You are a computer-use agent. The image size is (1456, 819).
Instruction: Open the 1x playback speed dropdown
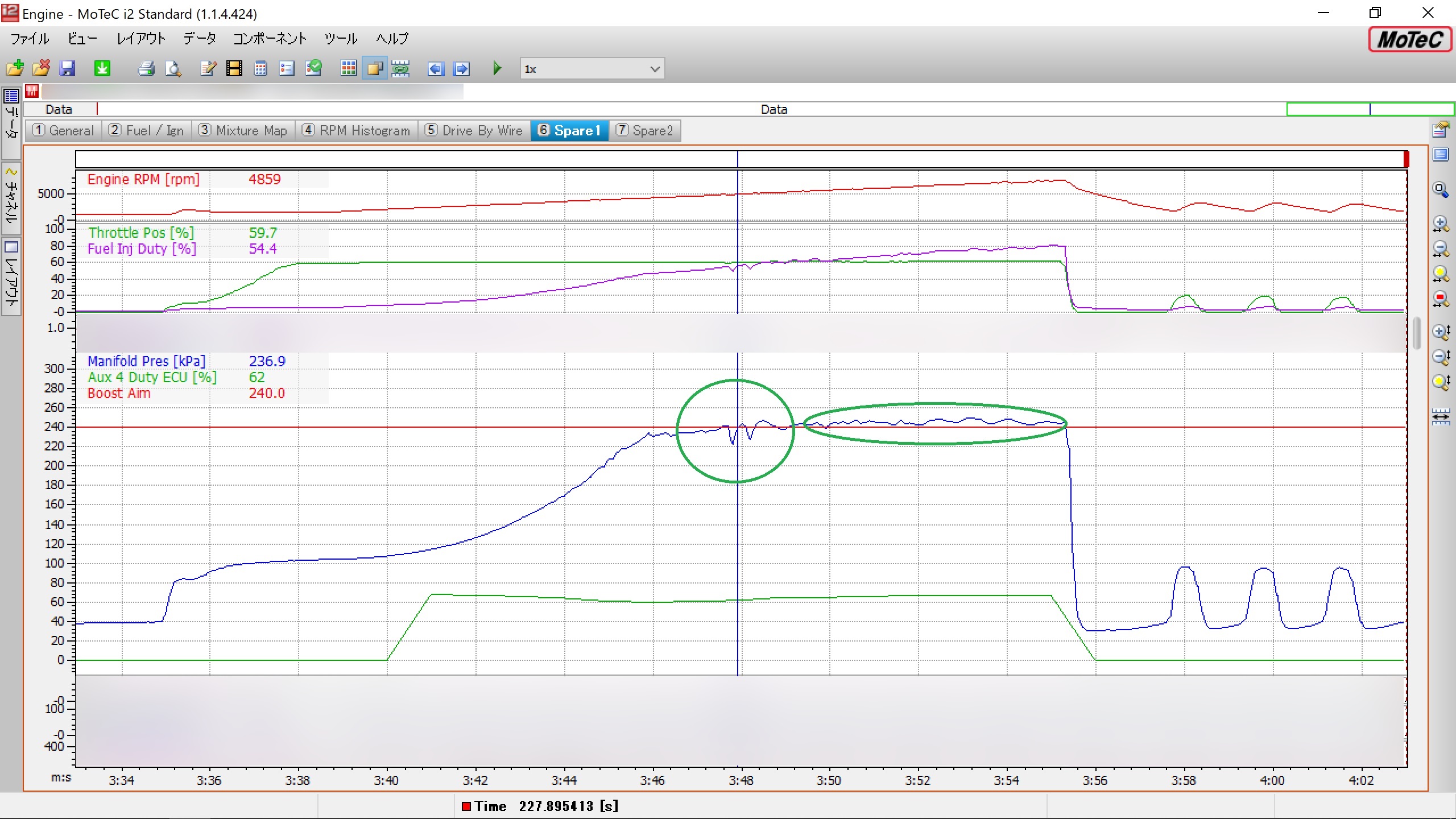pyautogui.click(x=655, y=69)
